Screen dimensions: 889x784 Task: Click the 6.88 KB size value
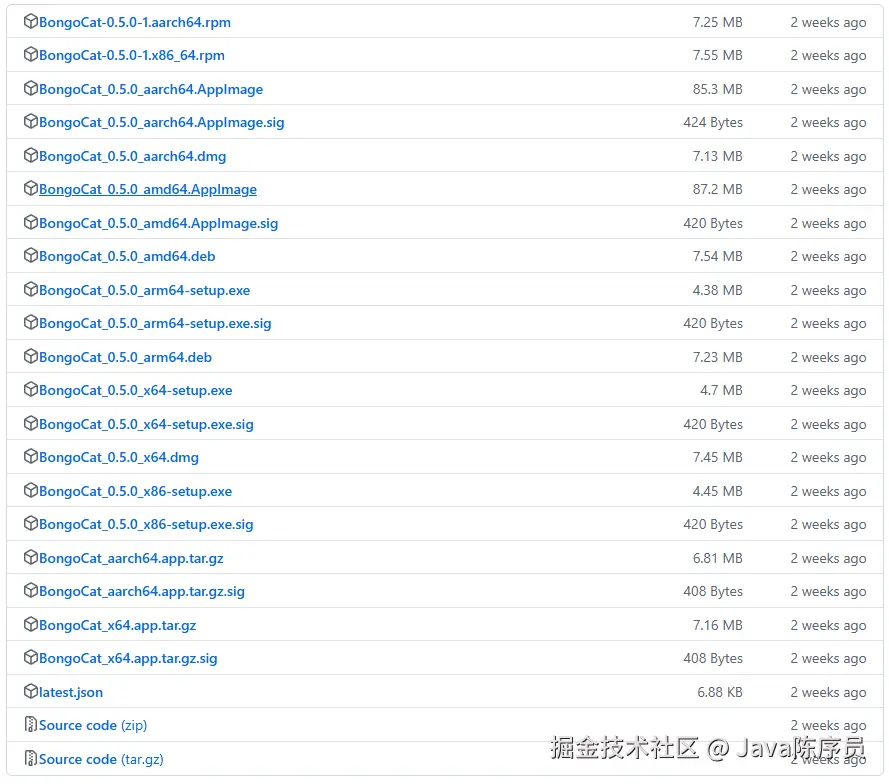point(719,692)
